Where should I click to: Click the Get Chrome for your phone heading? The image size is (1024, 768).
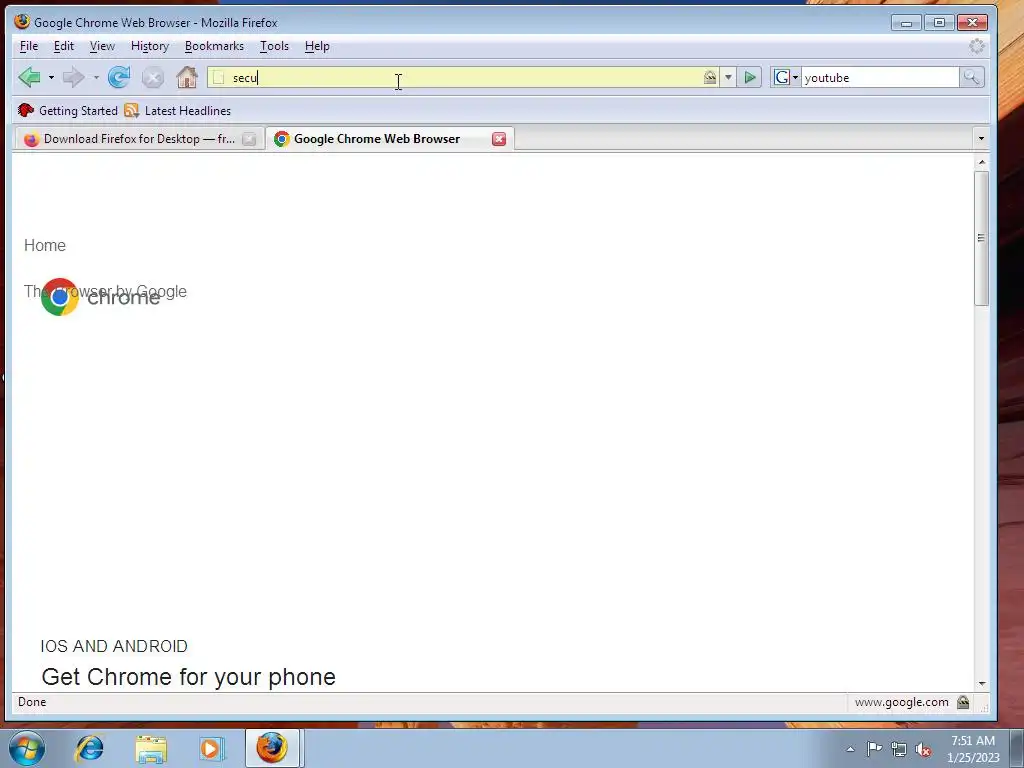tap(188, 677)
